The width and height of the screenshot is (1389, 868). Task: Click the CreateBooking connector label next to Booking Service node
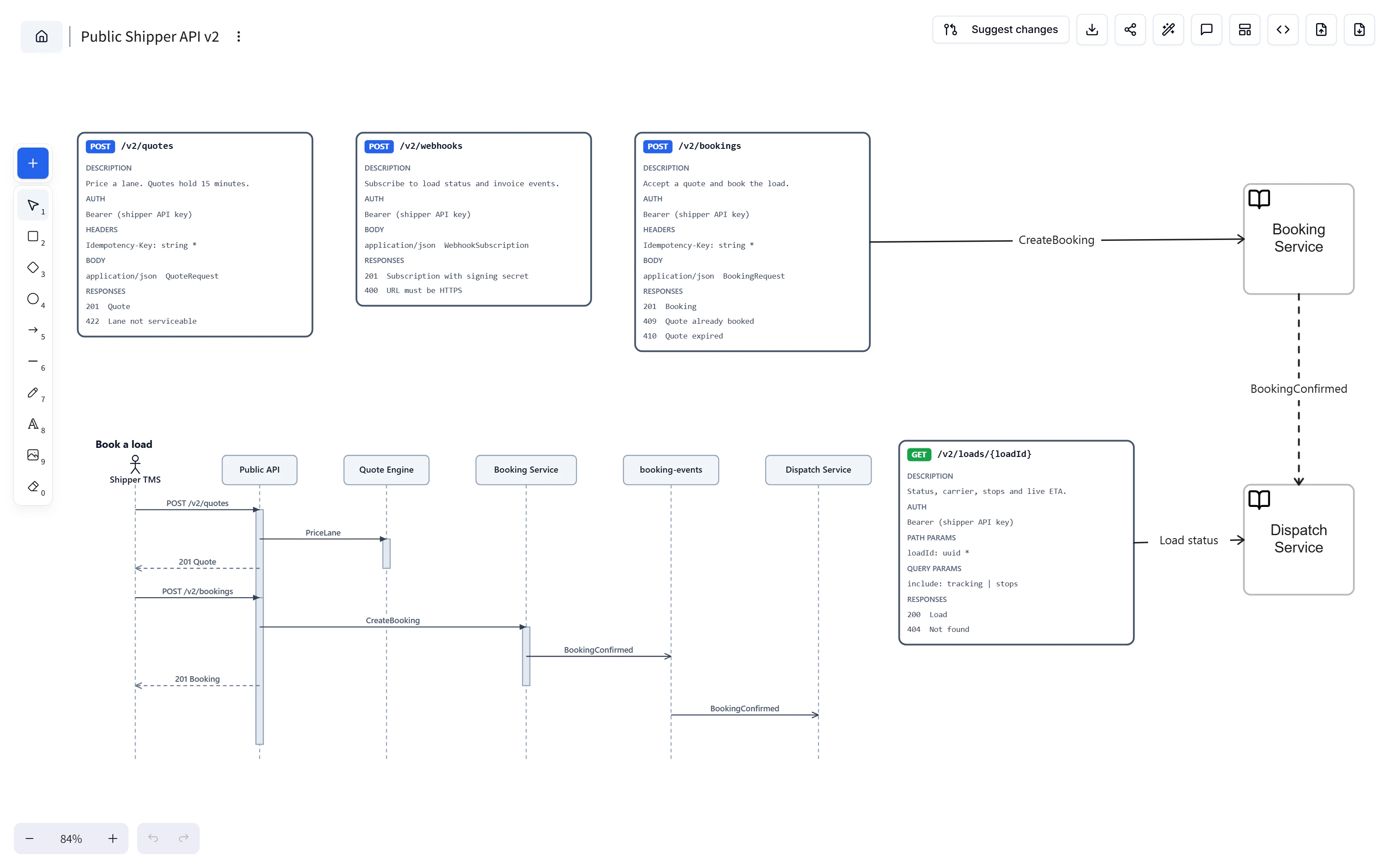[1056, 240]
